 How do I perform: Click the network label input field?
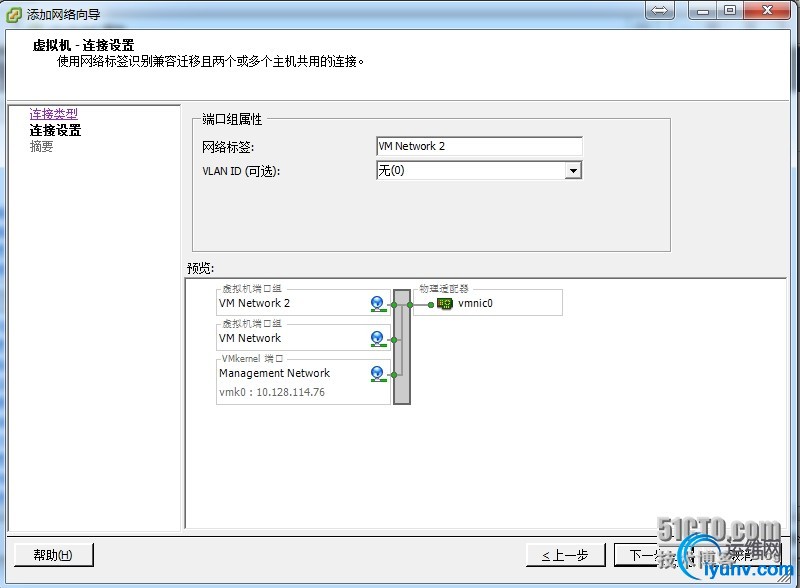pos(479,146)
